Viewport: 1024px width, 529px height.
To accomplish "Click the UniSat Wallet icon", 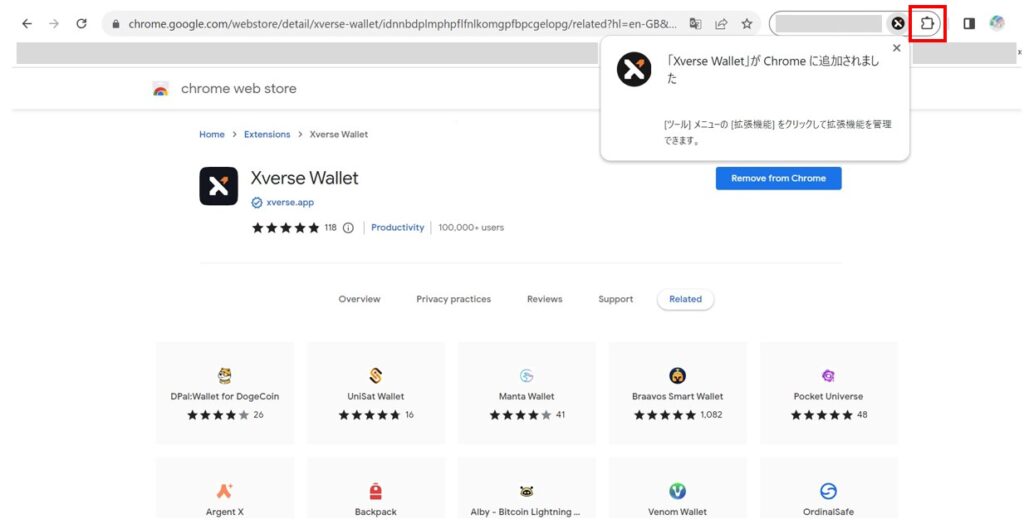I will pyautogui.click(x=376, y=376).
